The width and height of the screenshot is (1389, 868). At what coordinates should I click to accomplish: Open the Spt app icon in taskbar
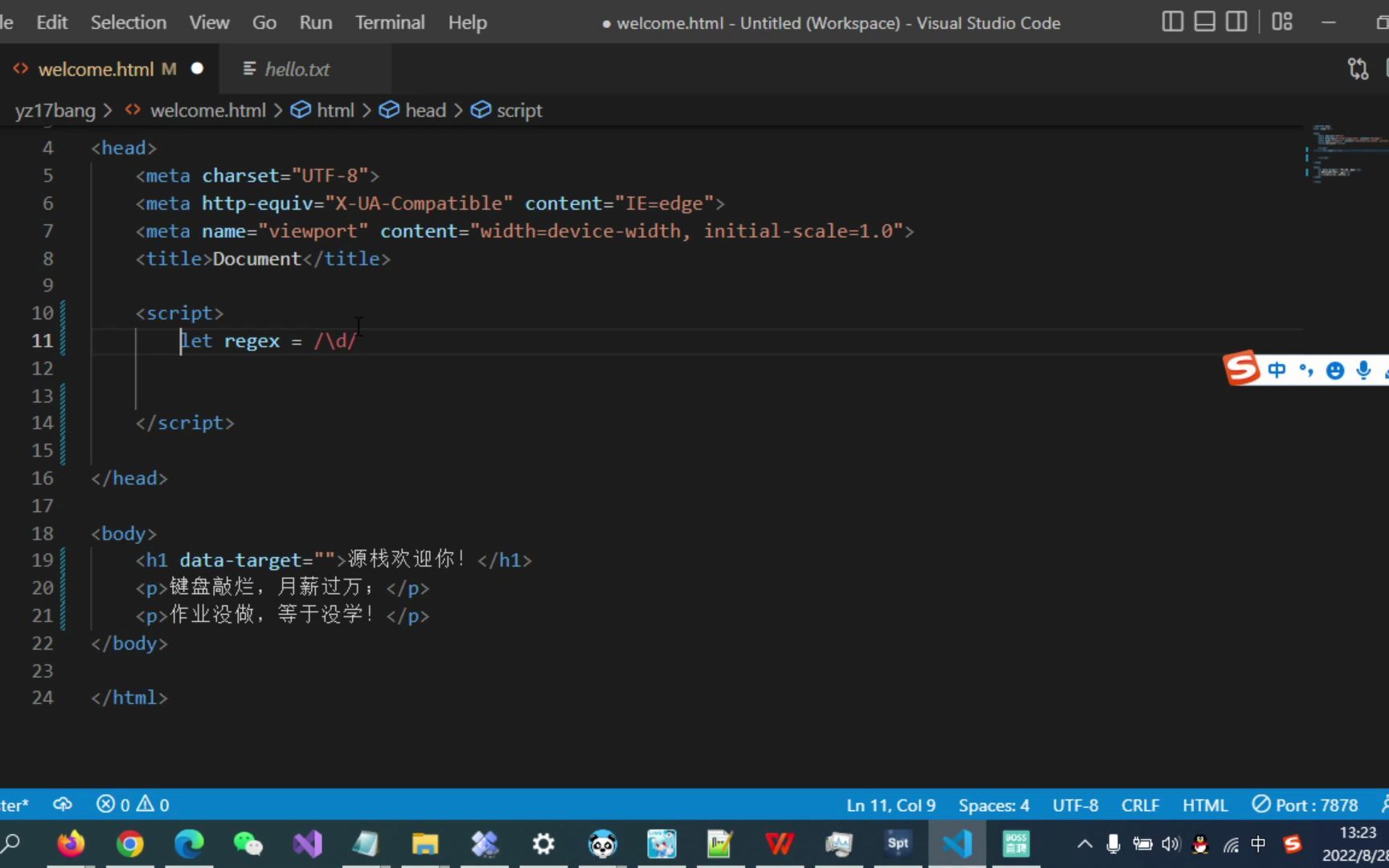pyautogui.click(x=898, y=843)
